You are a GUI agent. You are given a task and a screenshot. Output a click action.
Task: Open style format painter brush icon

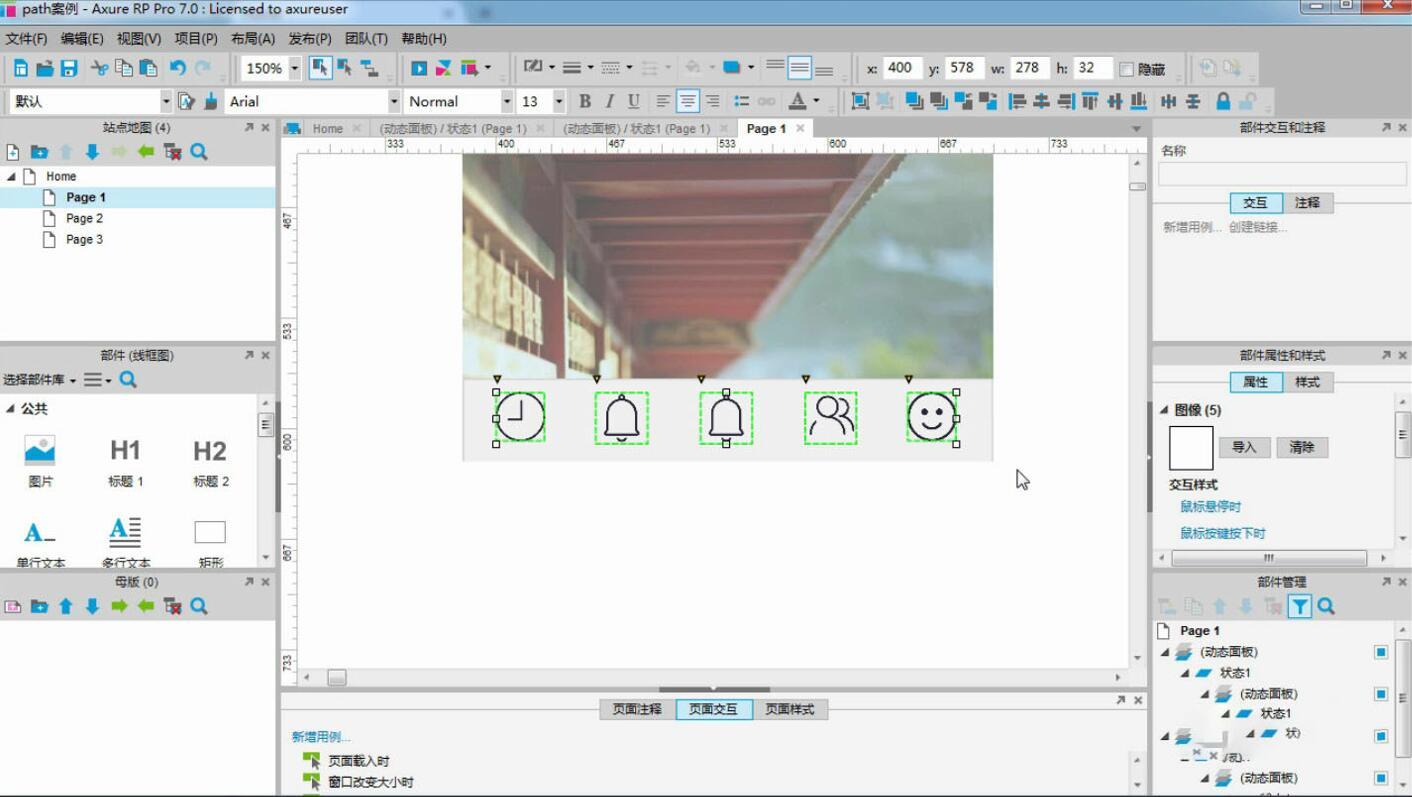pyautogui.click(x=211, y=101)
